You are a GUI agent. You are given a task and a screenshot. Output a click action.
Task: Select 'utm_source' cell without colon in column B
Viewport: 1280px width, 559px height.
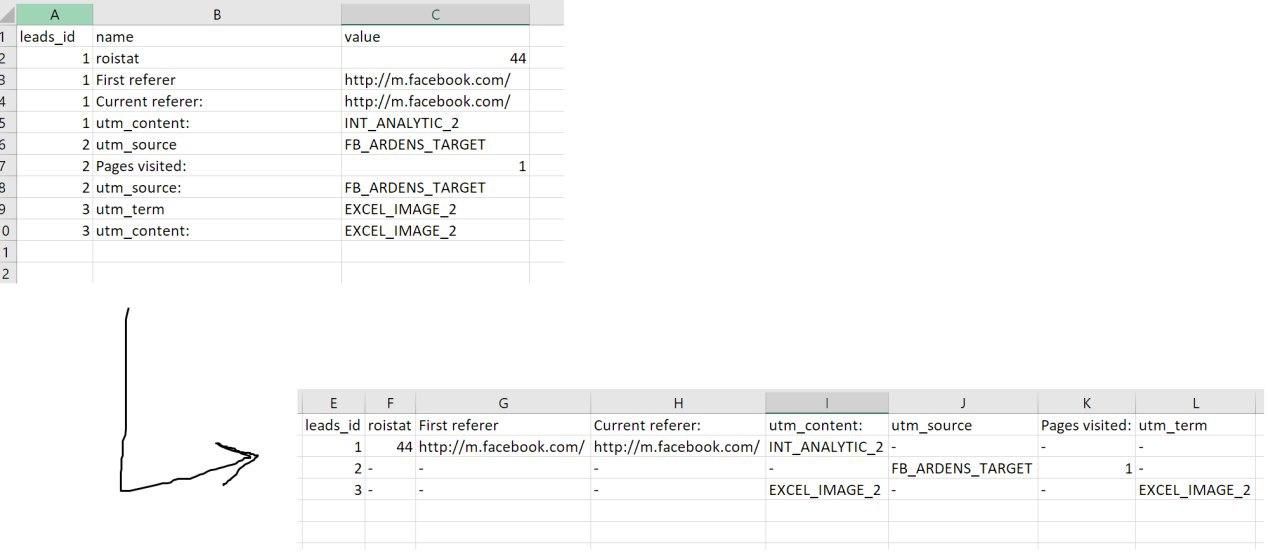[x=217, y=144]
